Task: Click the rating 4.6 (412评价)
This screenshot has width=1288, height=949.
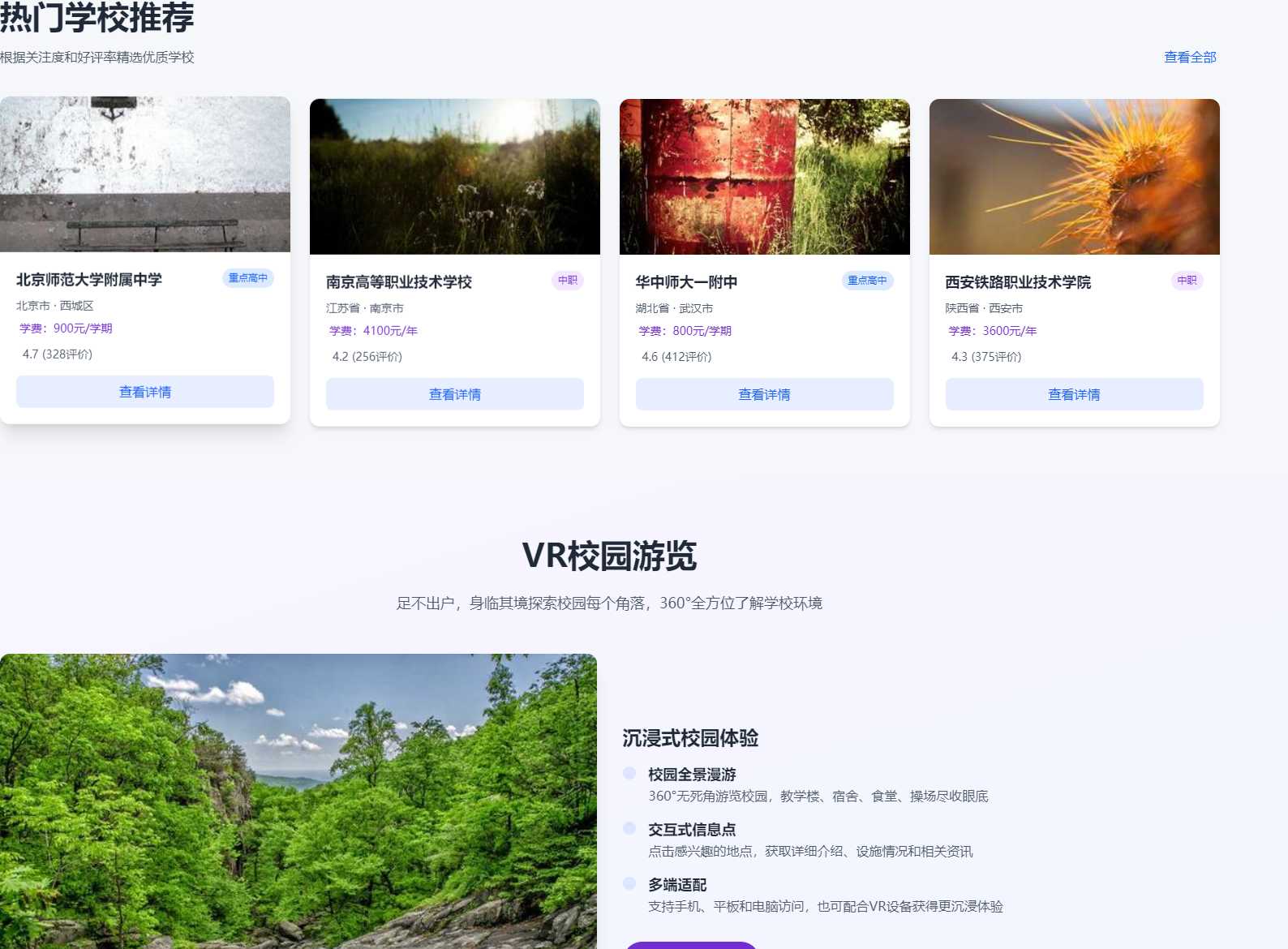Action: (x=676, y=357)
